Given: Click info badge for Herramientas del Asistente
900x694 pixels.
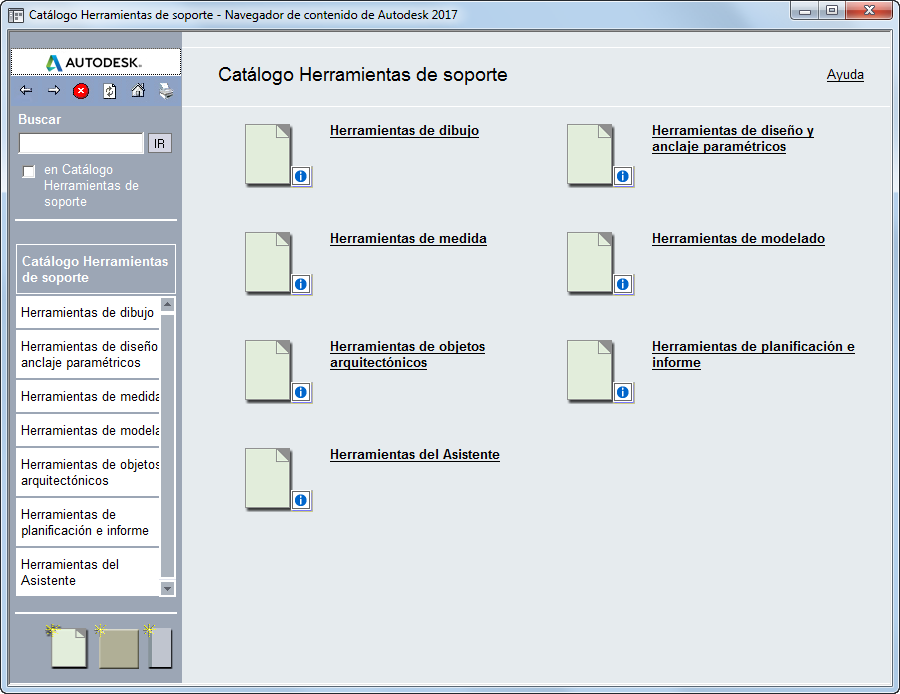Looking at the screenshot, I should 301,500.
